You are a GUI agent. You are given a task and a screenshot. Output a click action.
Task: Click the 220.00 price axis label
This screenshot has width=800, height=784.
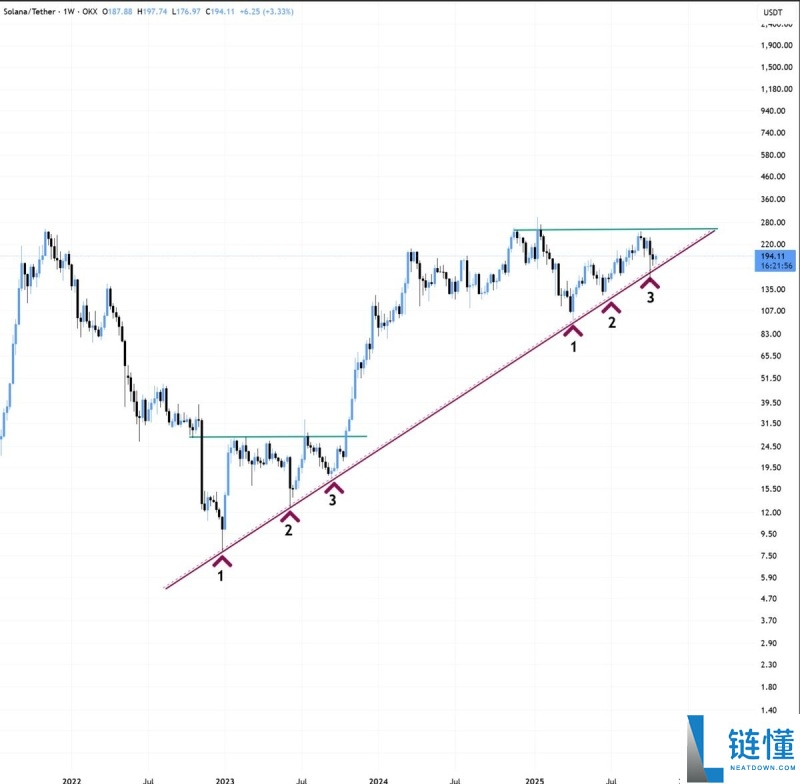point(773,244)
